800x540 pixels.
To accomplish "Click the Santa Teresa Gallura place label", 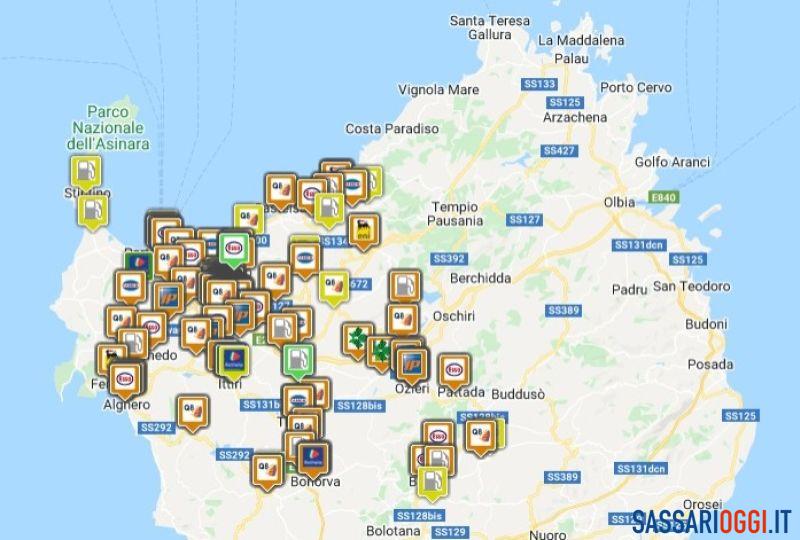I will 490,28.
